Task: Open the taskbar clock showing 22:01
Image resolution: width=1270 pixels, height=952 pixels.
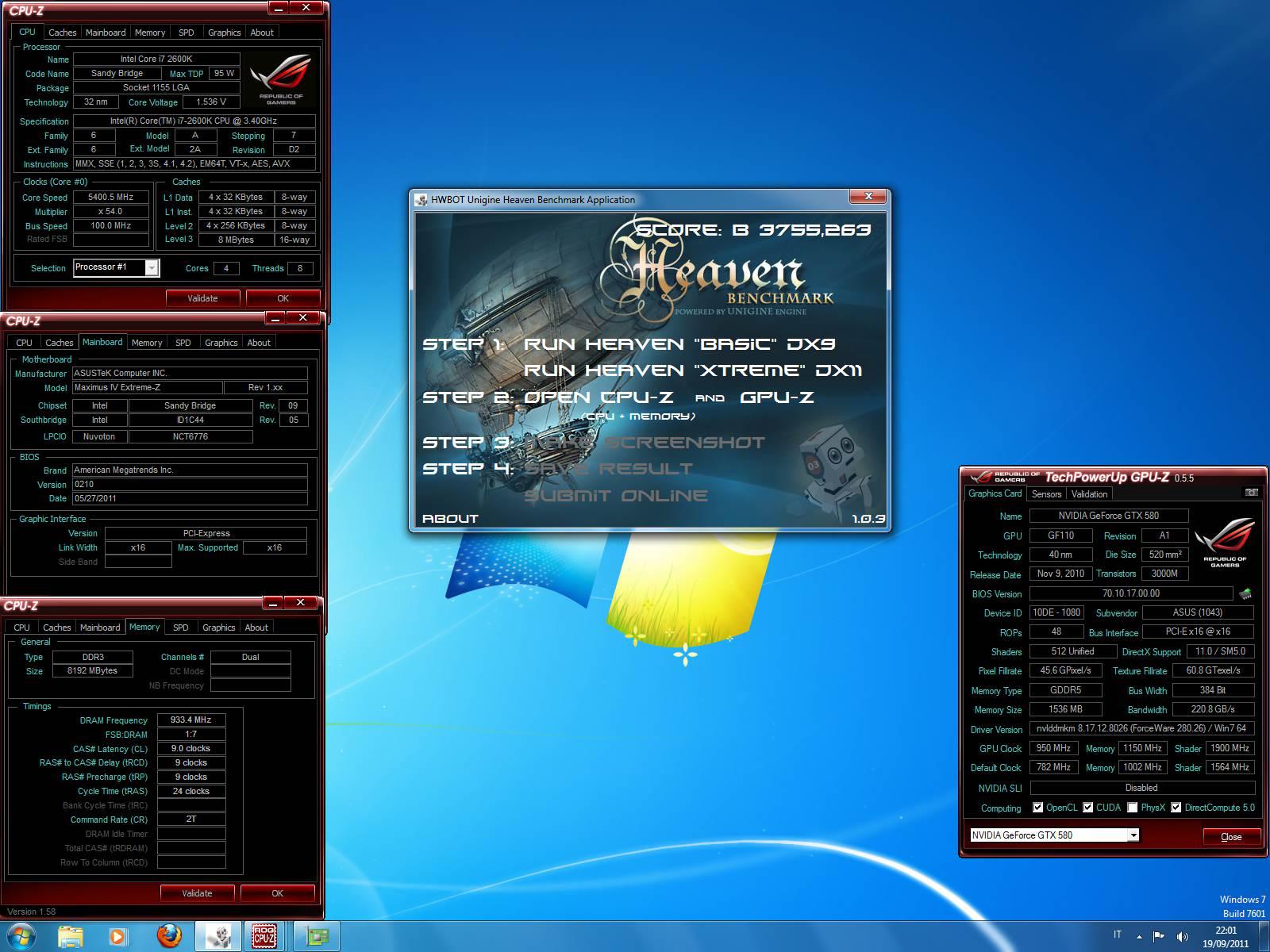Action: click(x=1226, y=937)
